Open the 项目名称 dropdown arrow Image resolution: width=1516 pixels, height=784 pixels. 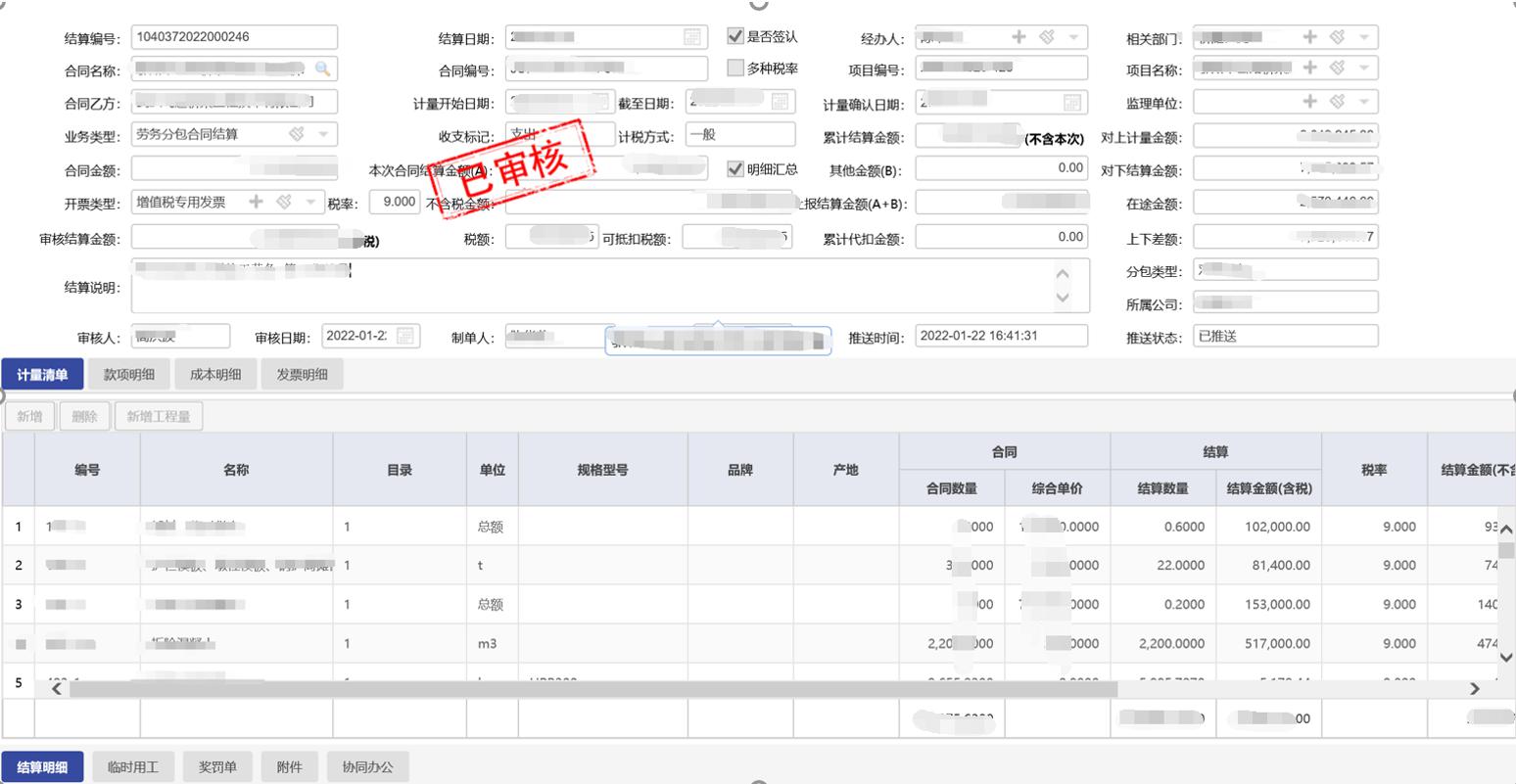(1363, 69)
